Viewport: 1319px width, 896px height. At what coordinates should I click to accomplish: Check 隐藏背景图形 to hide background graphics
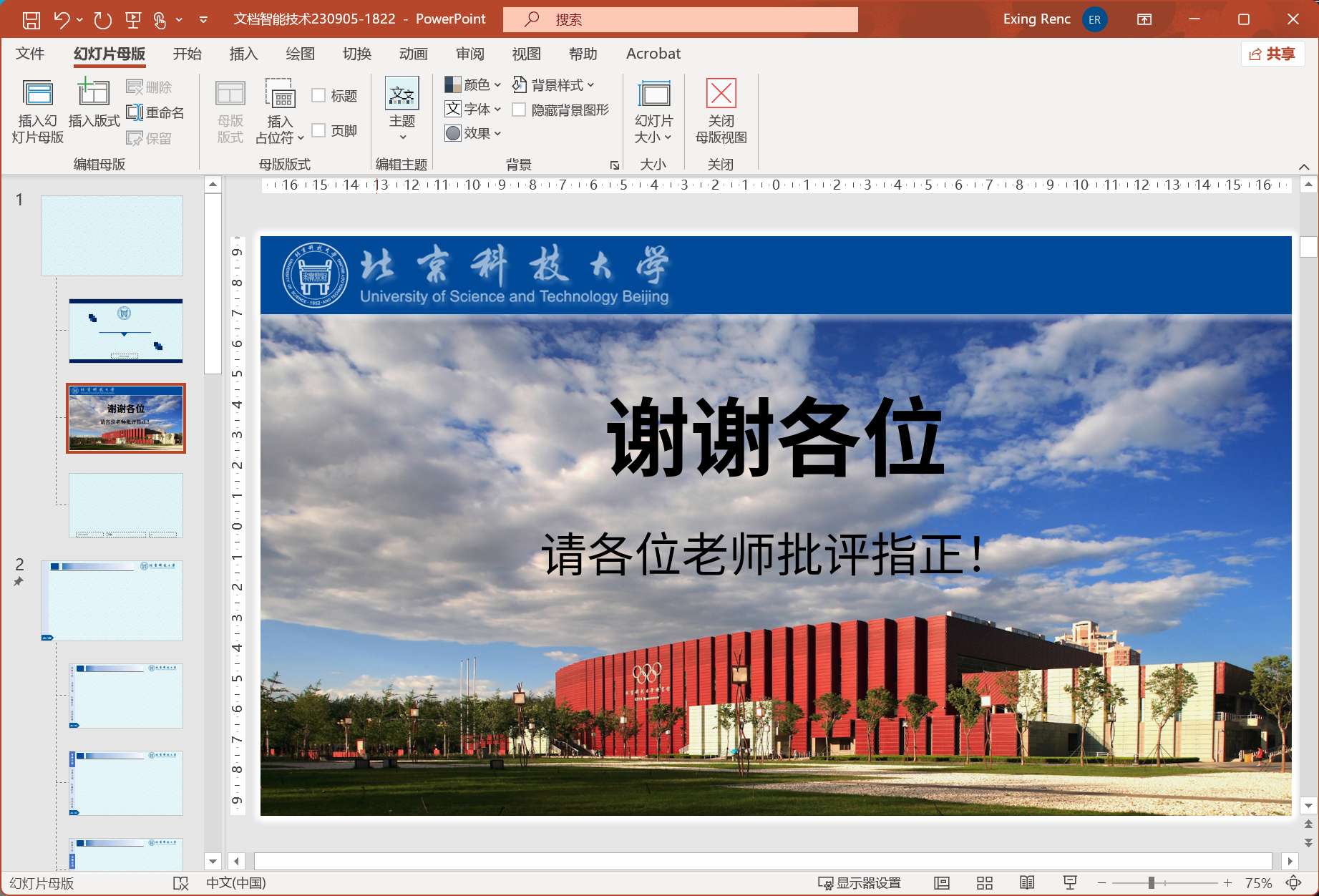(520, 109)
